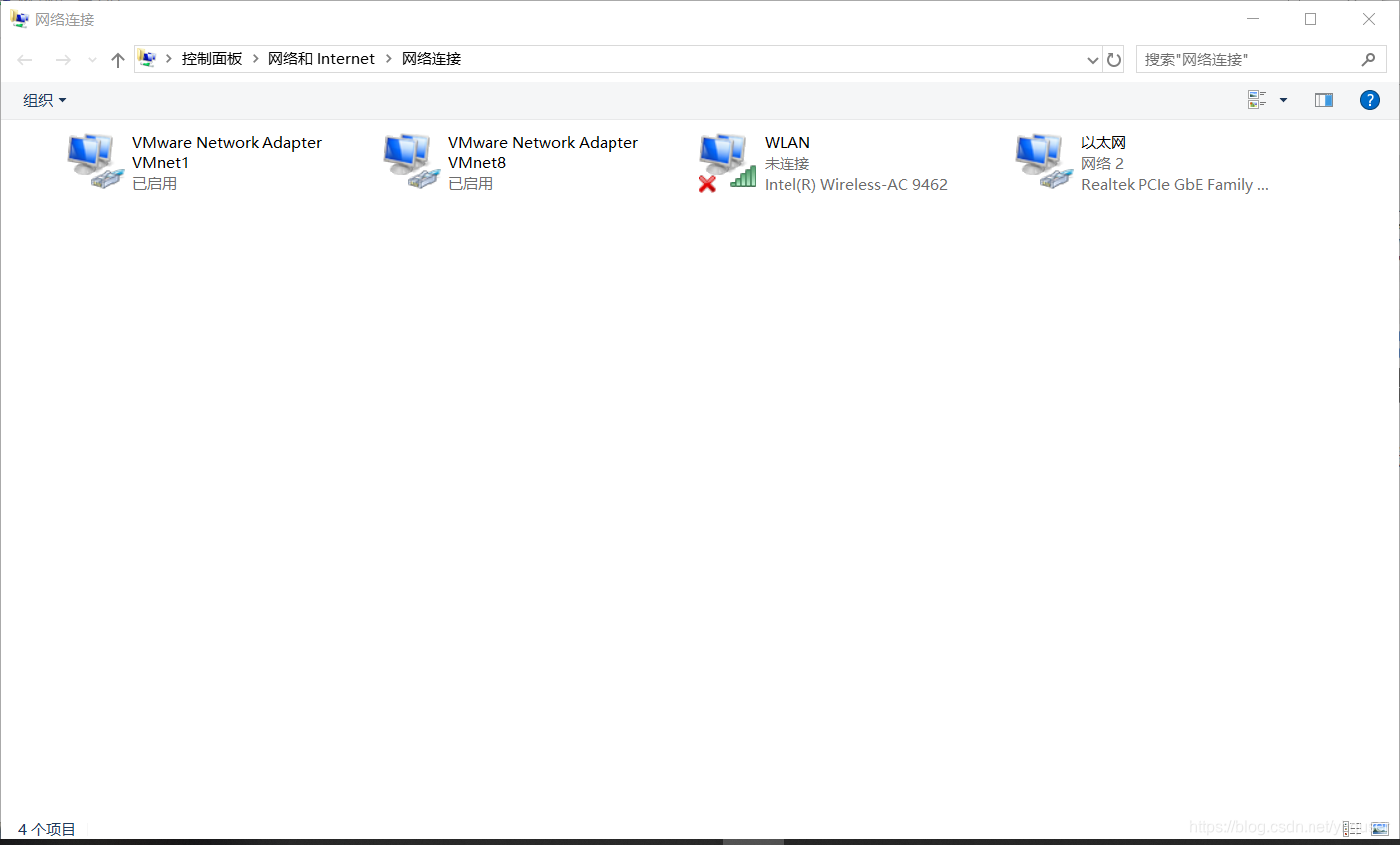Select the WLAN adapter icon
The height and width of the screenshot is (845, 1400).
pyautogui.click(x=727, y=162)
